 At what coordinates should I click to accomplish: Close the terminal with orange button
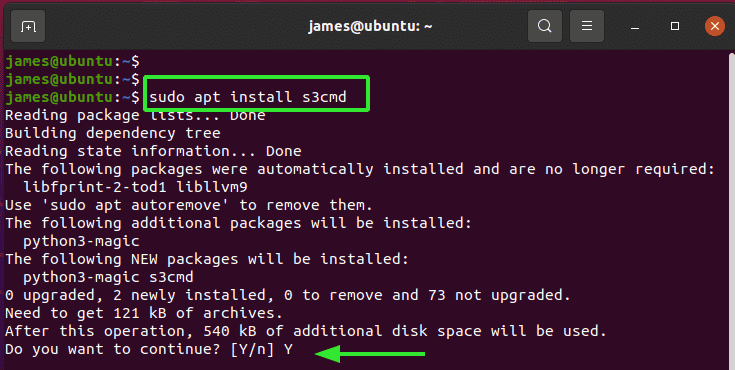(x=715, y=26)
